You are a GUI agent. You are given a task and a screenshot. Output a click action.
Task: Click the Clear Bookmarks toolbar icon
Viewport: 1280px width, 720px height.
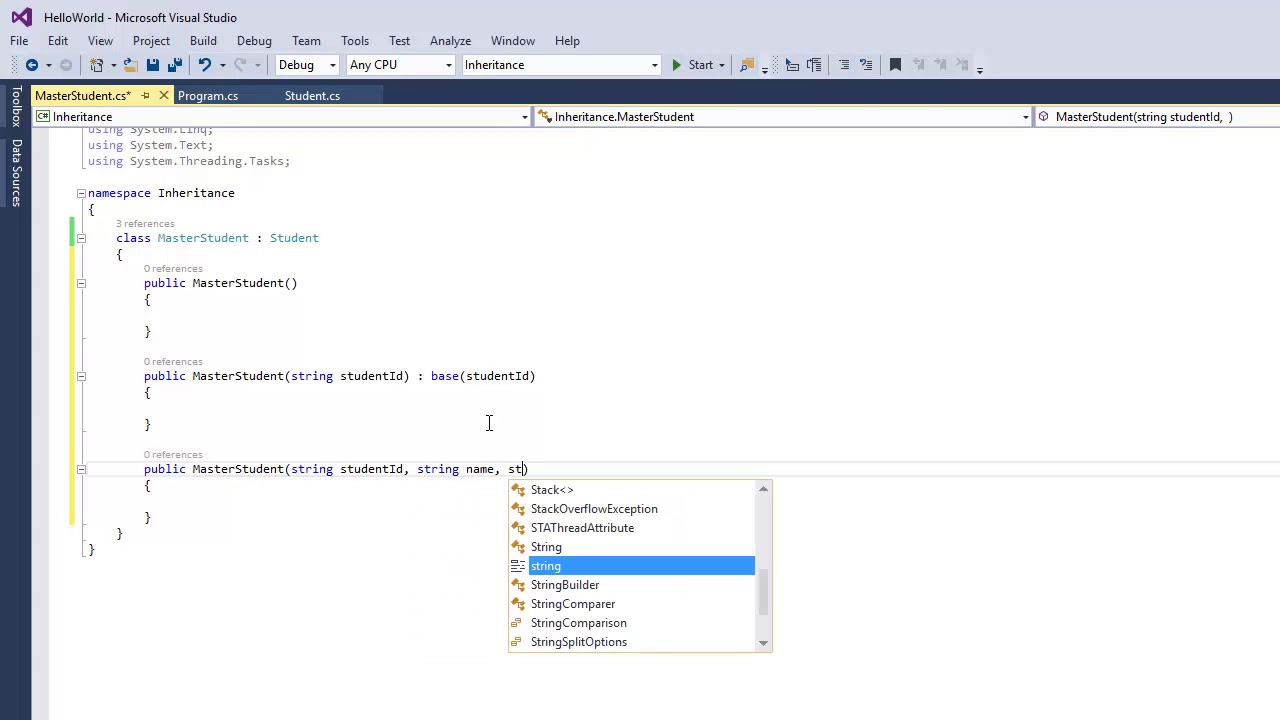click(x=963, y=65)
